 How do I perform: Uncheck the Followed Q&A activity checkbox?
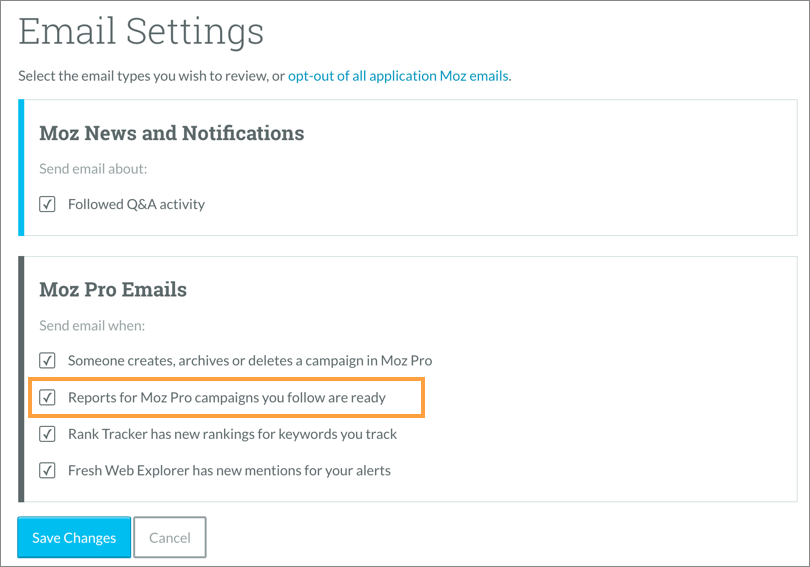47,204
